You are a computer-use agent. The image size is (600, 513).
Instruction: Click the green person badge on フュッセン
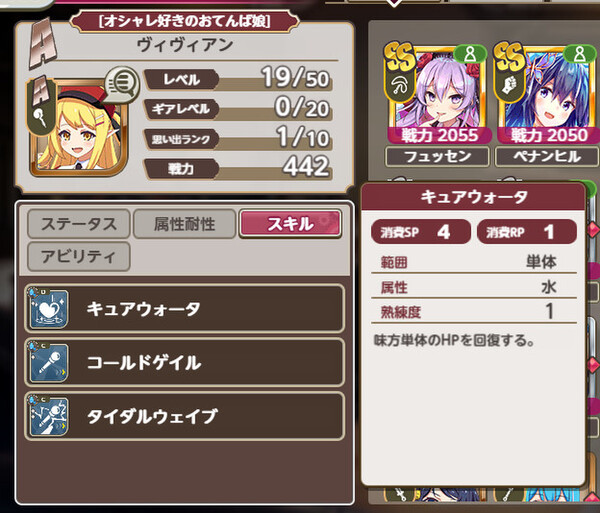pos(470,55)
